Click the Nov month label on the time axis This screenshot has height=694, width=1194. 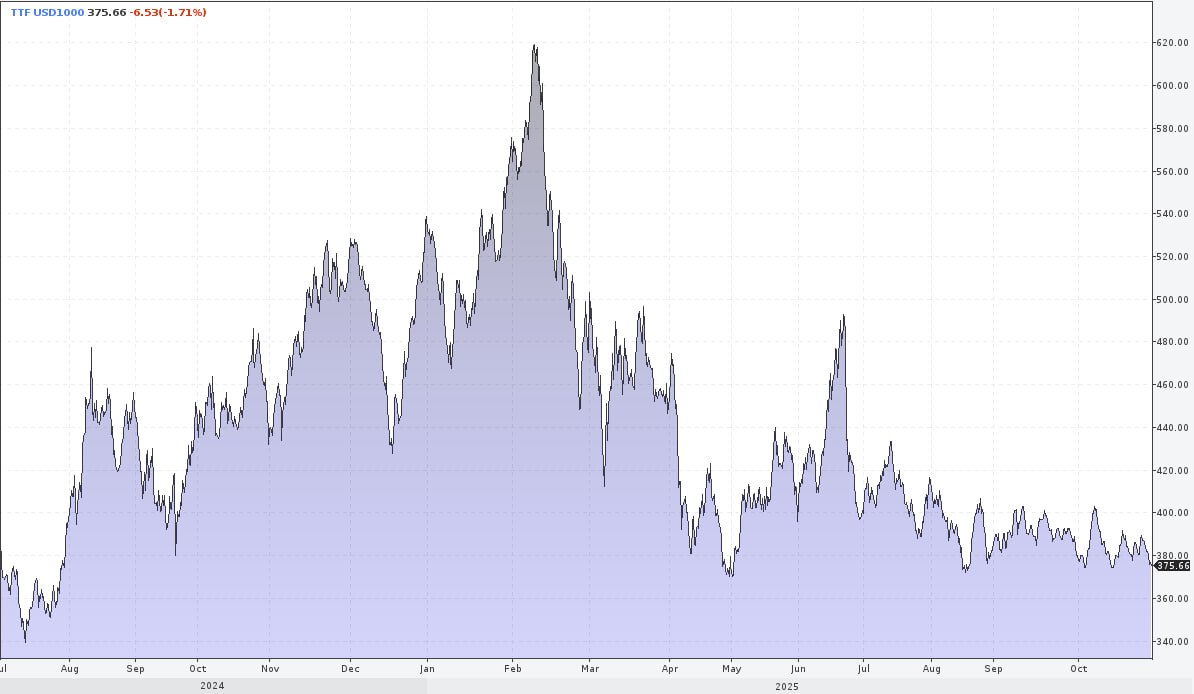pyautogui.click(x=270, y=668)
